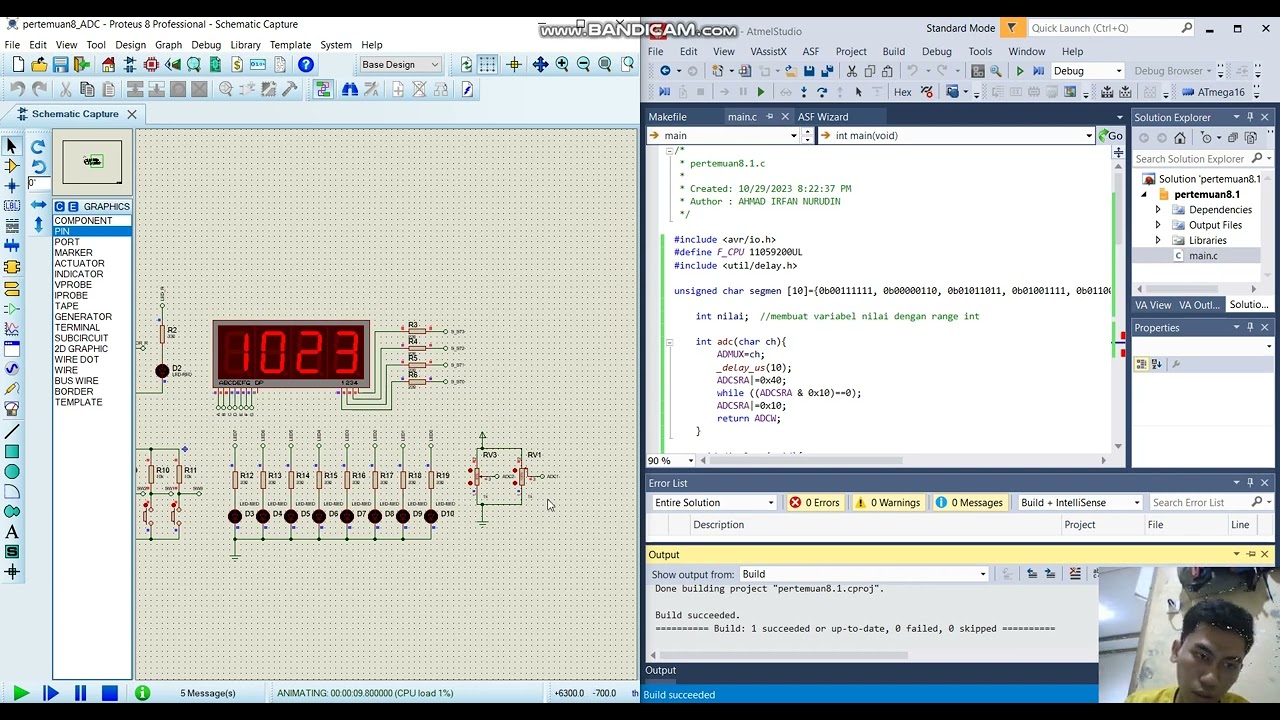Open the Template menu in Proteus
The width and height of the screenshot is (1280, 720).
pos(290,45)
